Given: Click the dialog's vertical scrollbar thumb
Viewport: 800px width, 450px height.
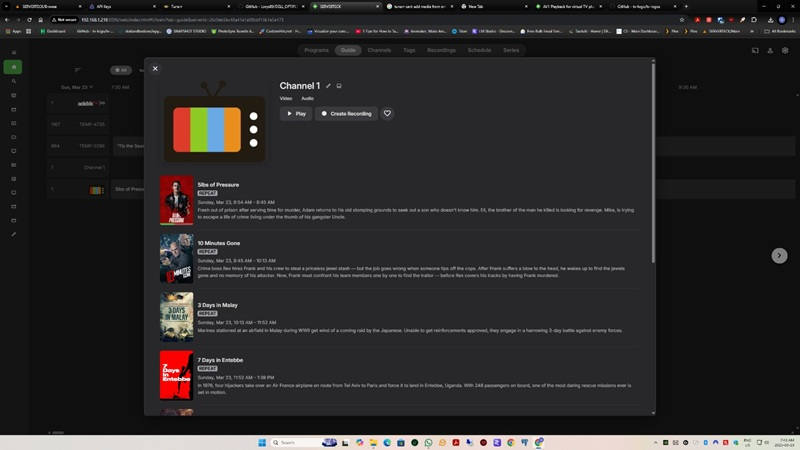Looking at the screenshot, I should click(x=653, y=162).
